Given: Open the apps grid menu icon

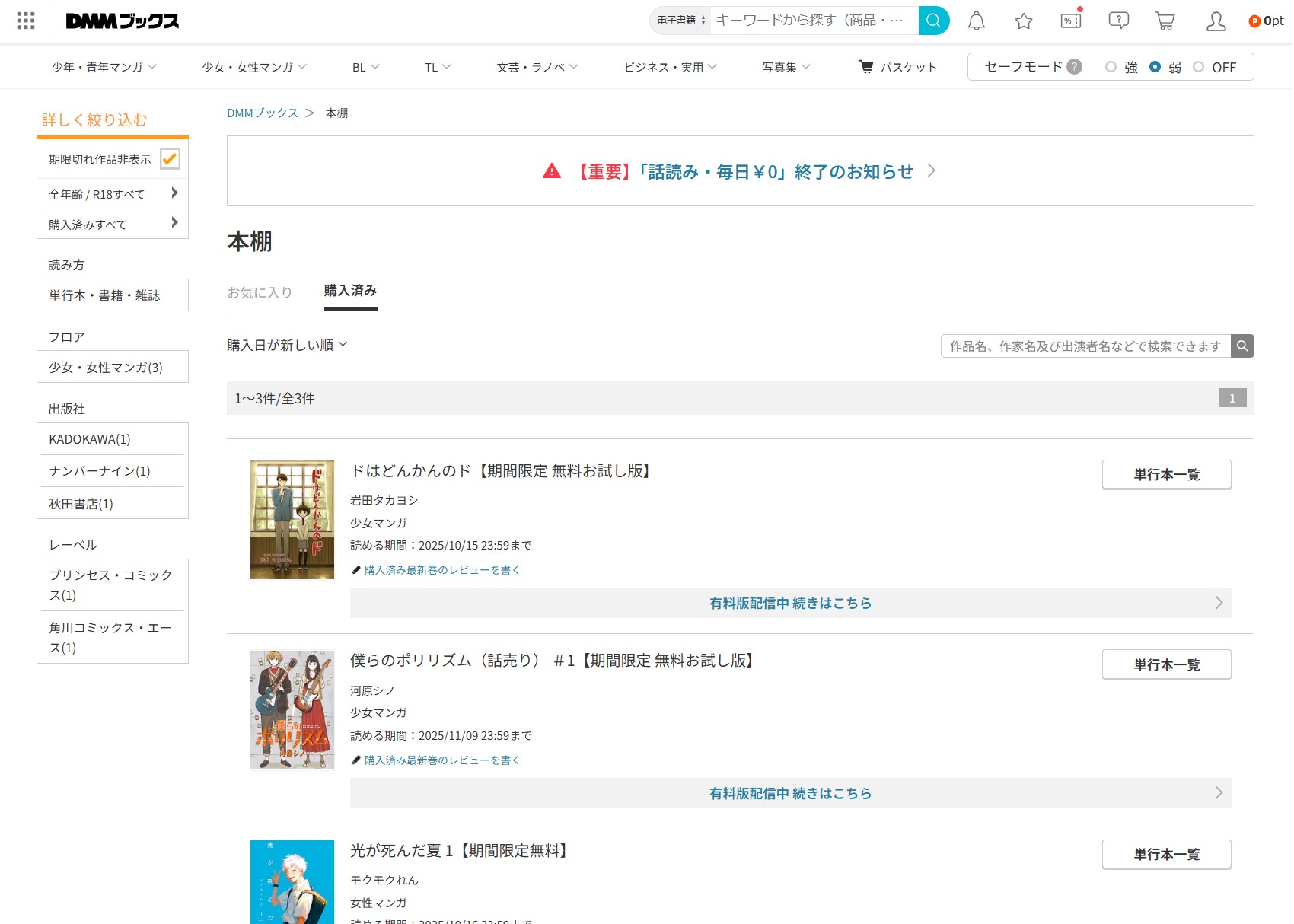Looking at the screenshot, I should click(x=26, y=21).
